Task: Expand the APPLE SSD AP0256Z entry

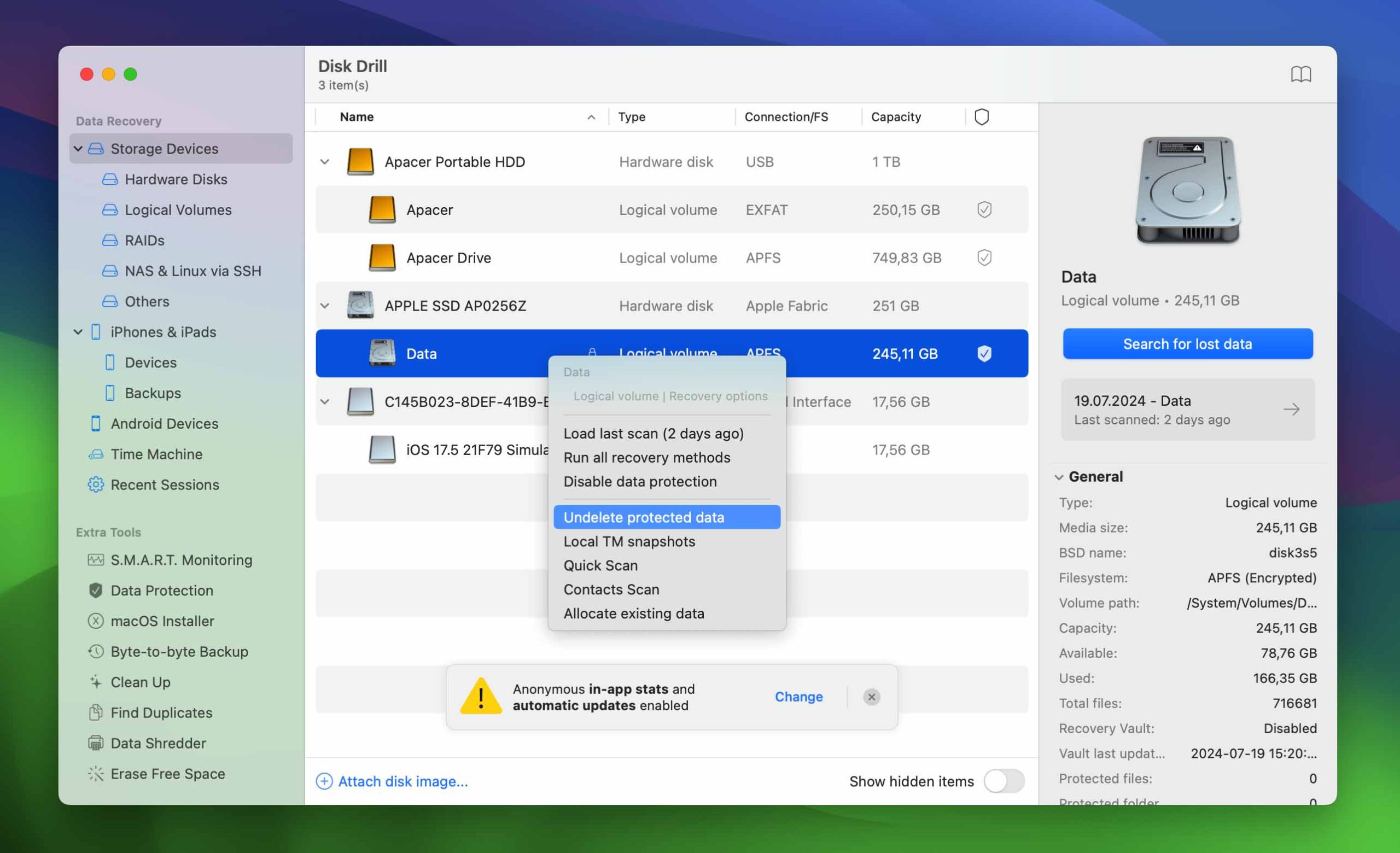Action: pyautogui.click(x=324, y=305)
